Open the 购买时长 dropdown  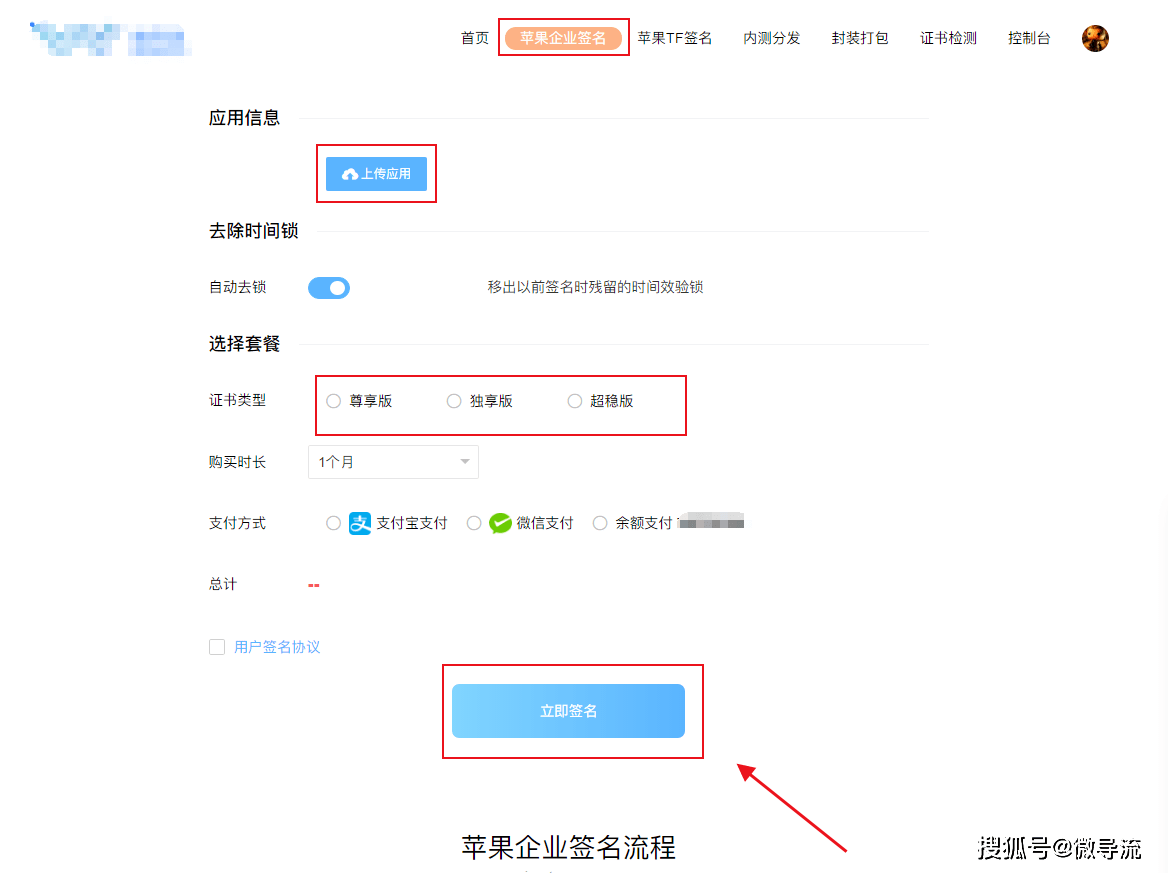pyautogui.click(x=393, y=462)
